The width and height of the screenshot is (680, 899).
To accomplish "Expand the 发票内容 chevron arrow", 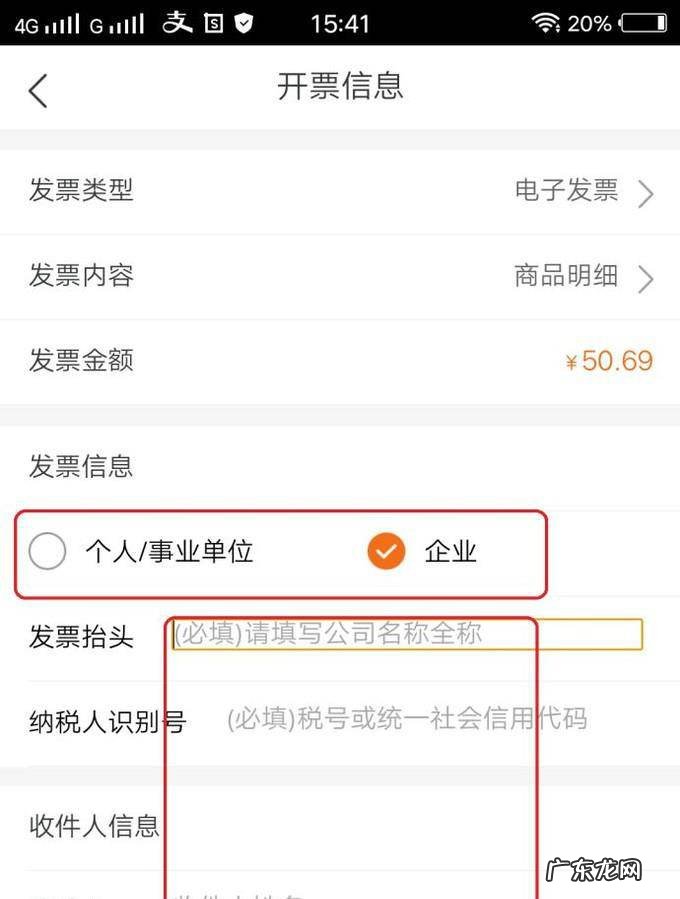I will tap(646, 278).
